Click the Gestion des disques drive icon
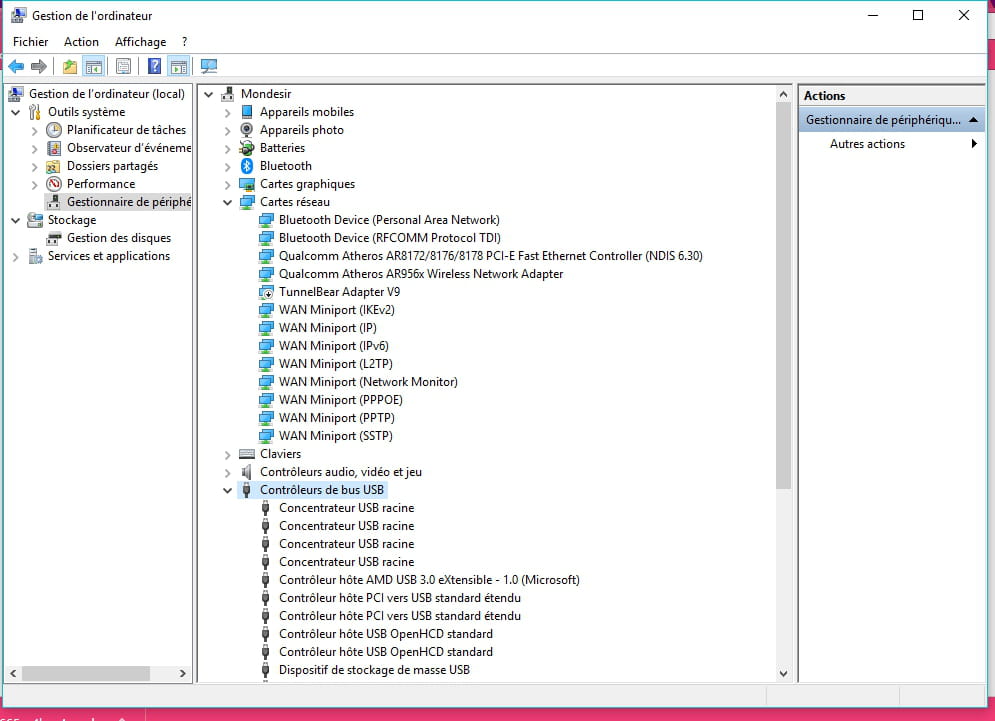The image size is (995, 721). click(54, 238)
